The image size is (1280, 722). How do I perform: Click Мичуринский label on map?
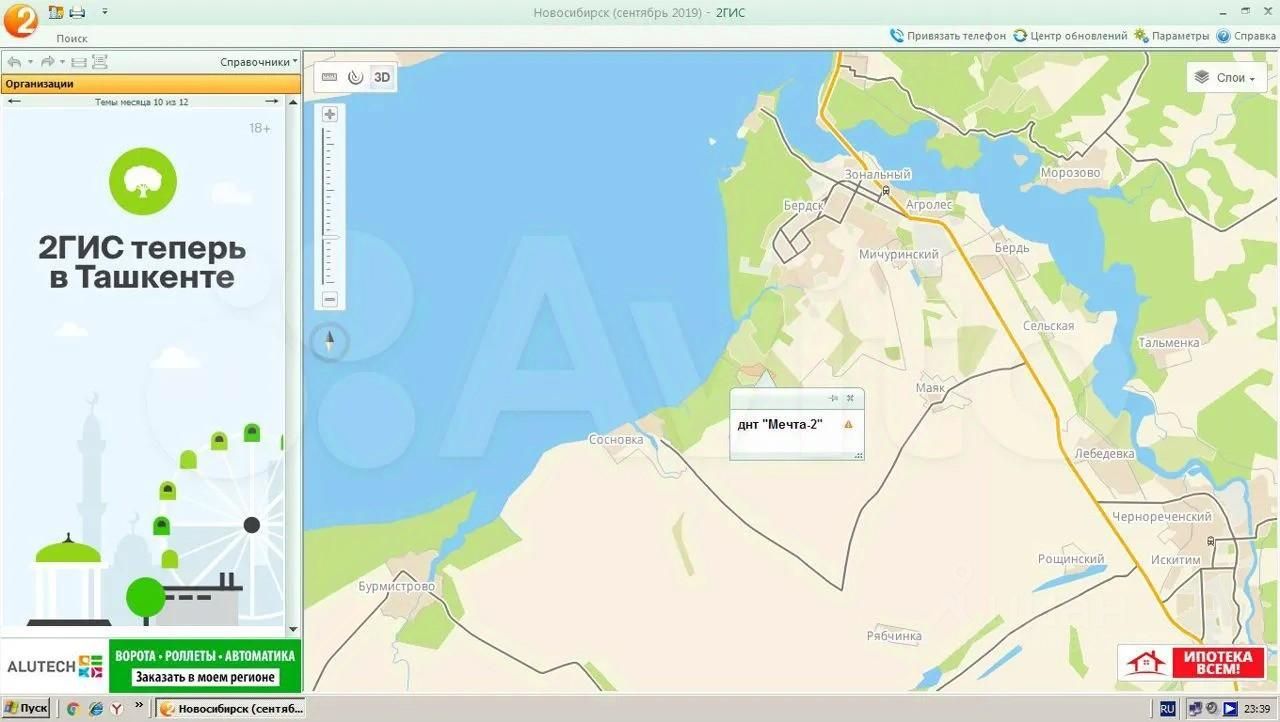899,254
